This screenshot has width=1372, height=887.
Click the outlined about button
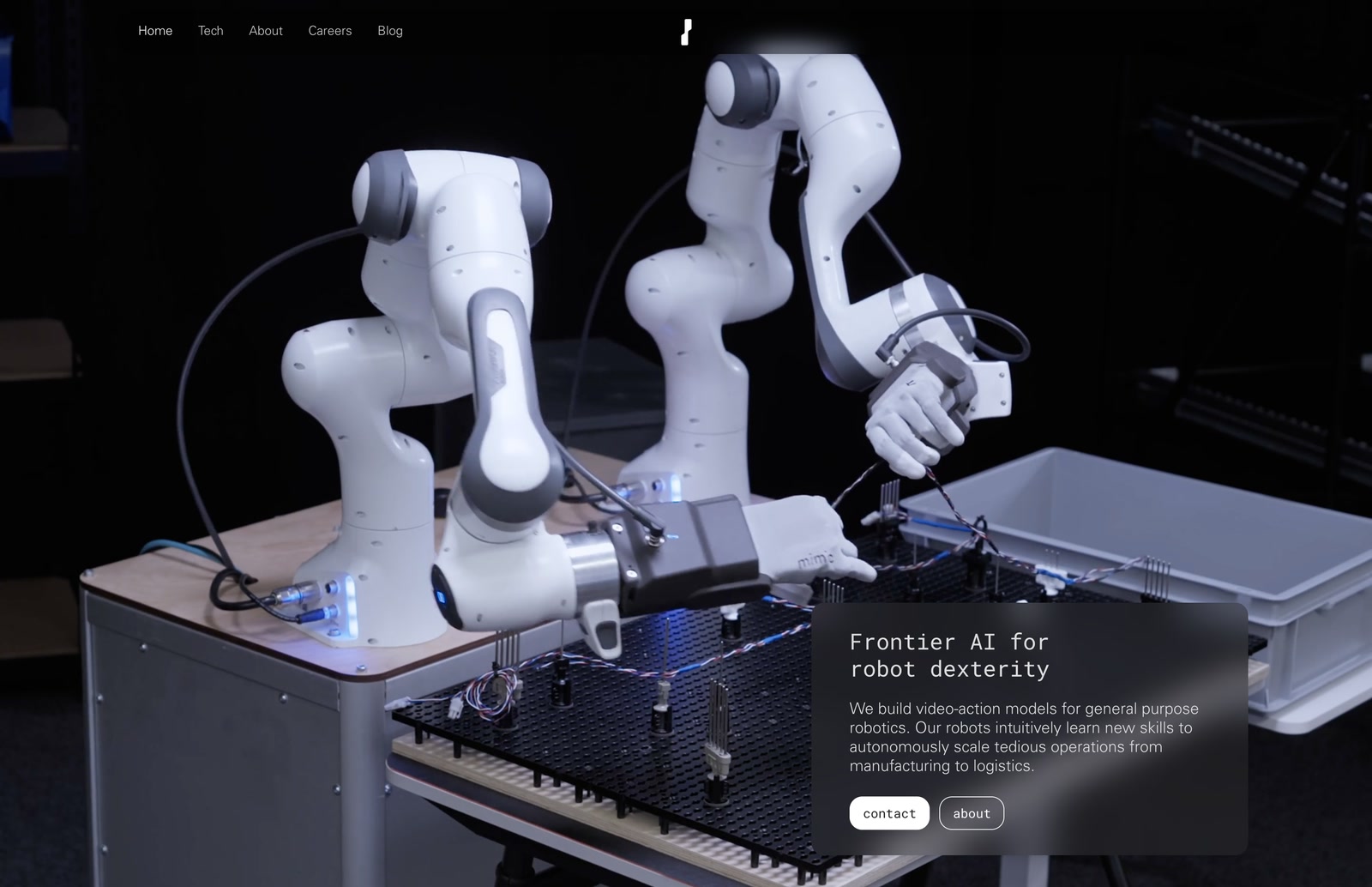click(x=972, y=813)
